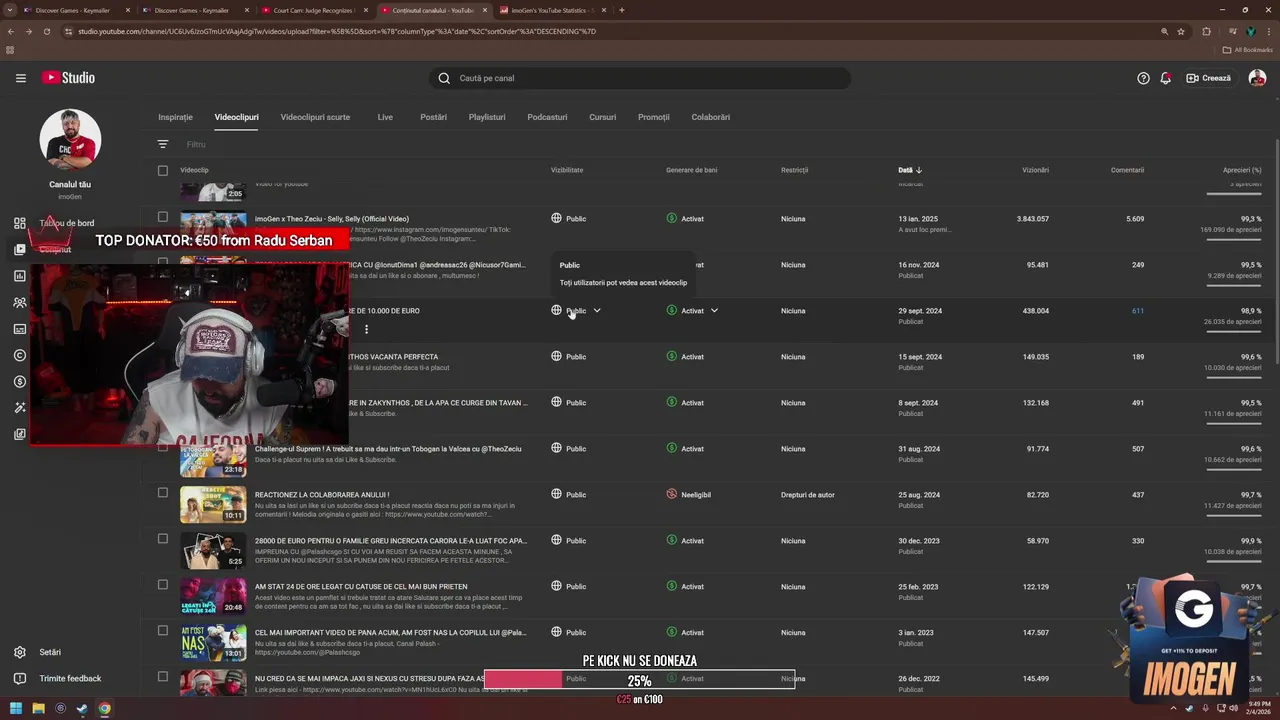Open the Subtitles sidebar icon
Image resolution: width=1280 pixels, height=720 pixels.
click(x=20, y=329)
